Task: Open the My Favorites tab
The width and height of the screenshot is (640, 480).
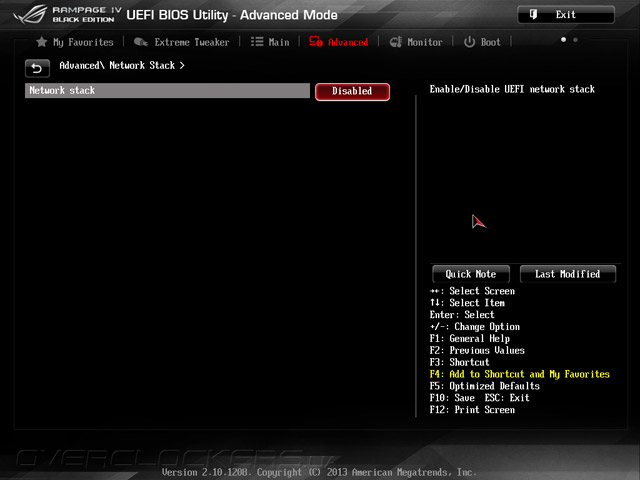Action: pyautogui.click(x=75, y=42)
